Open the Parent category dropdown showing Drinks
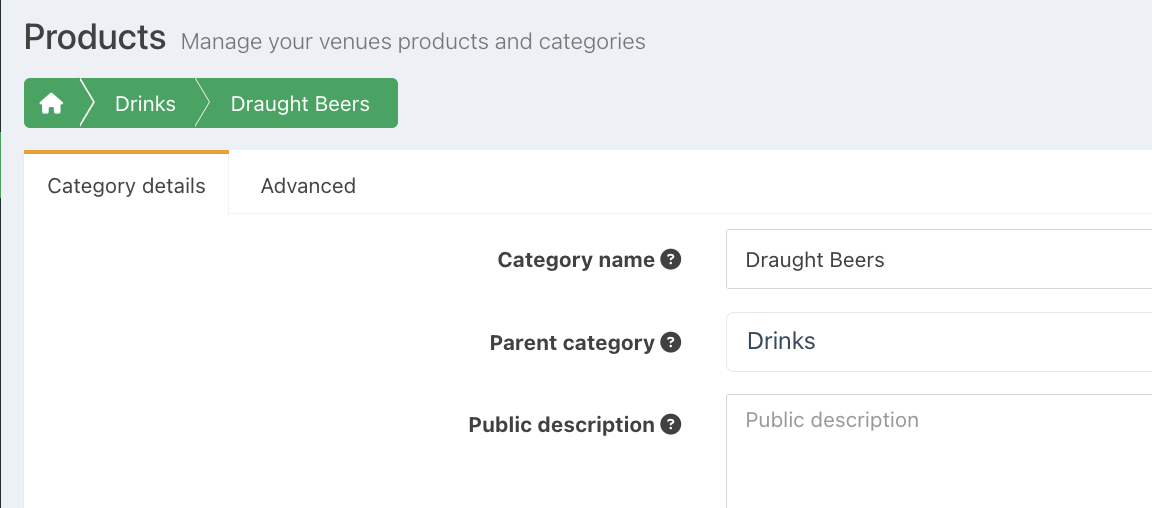The image size is (1152, 508). (940, 342)
